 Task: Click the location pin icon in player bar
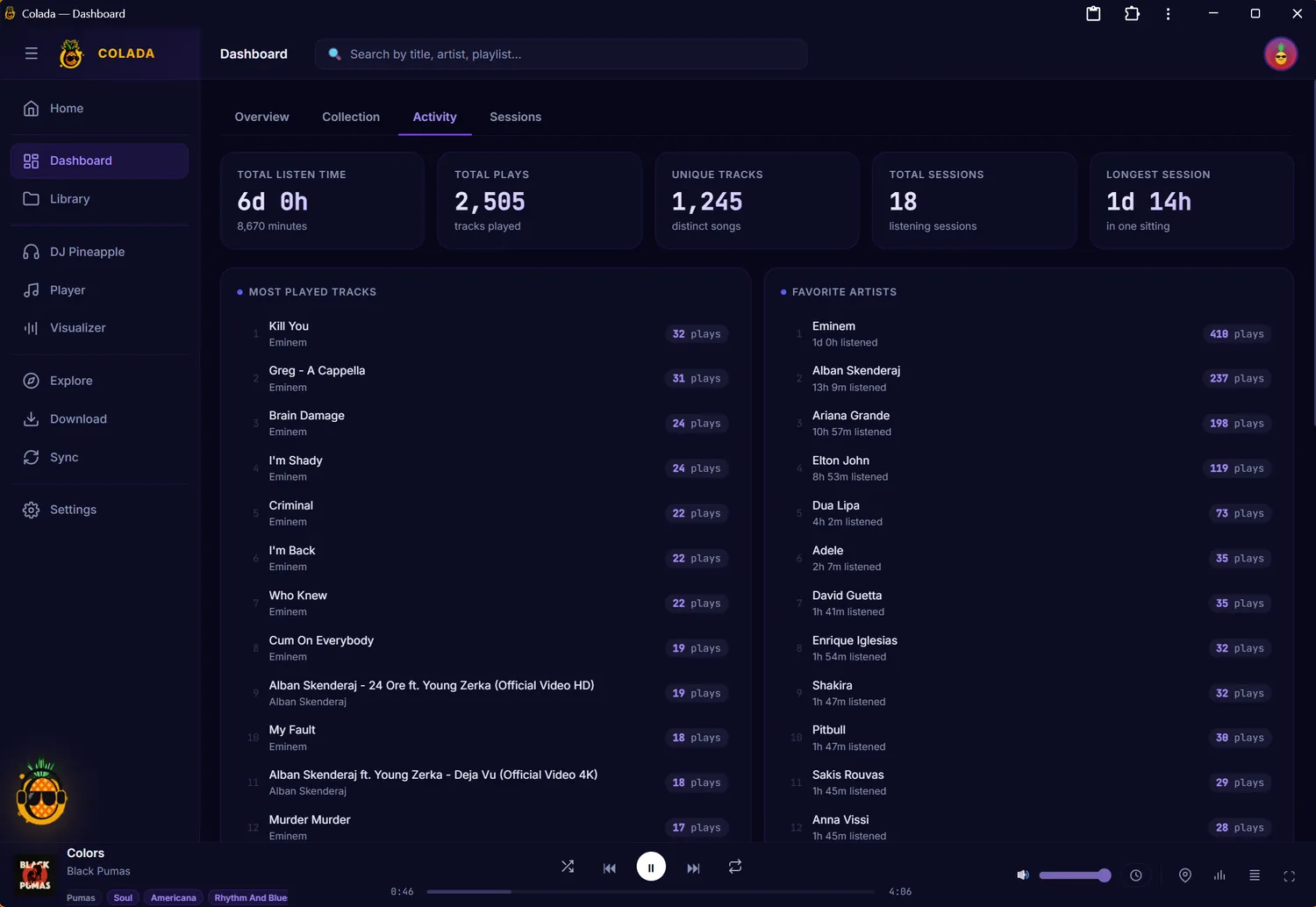1185,875
